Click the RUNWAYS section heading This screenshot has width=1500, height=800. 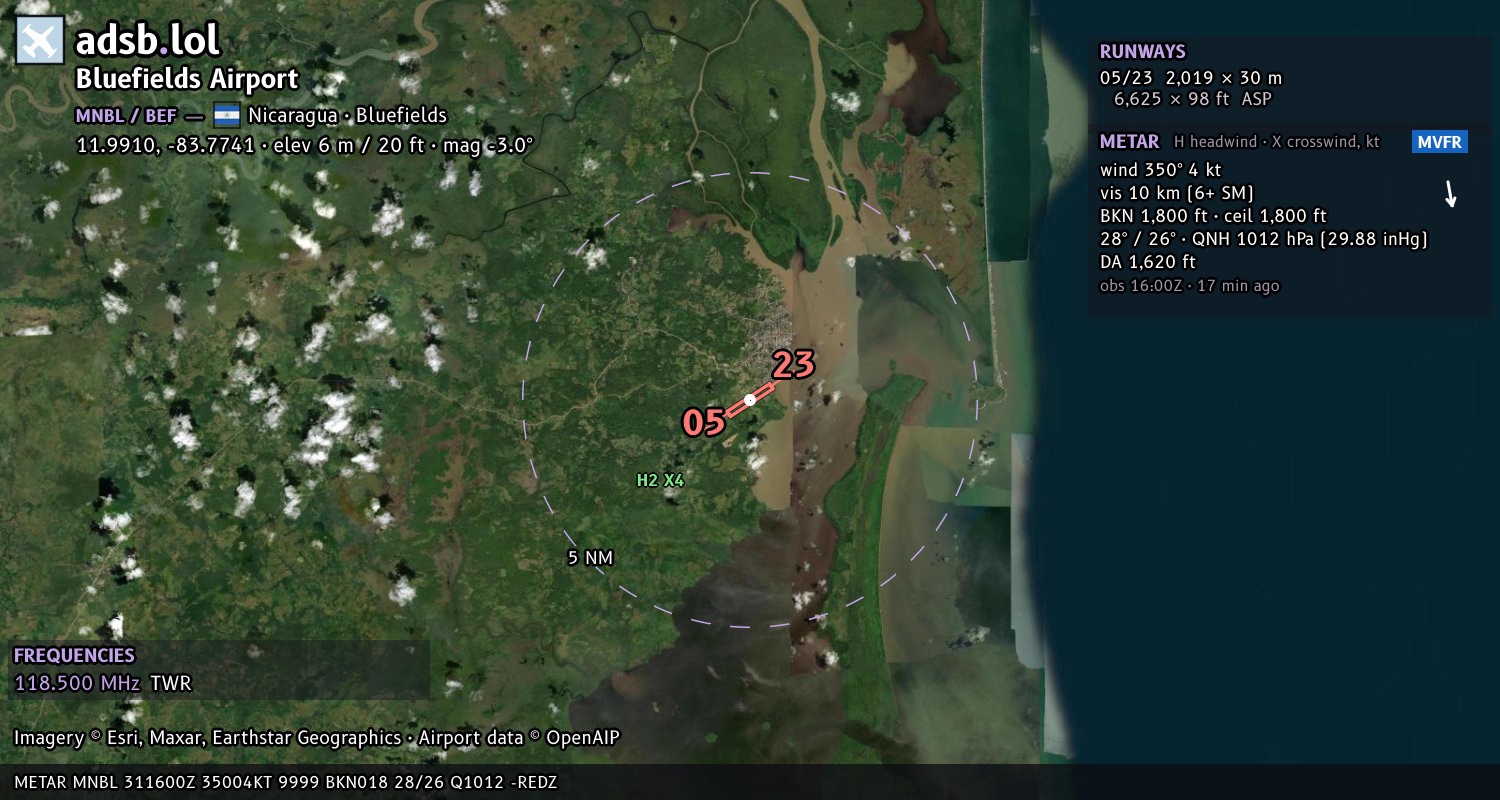point(1142,52)
